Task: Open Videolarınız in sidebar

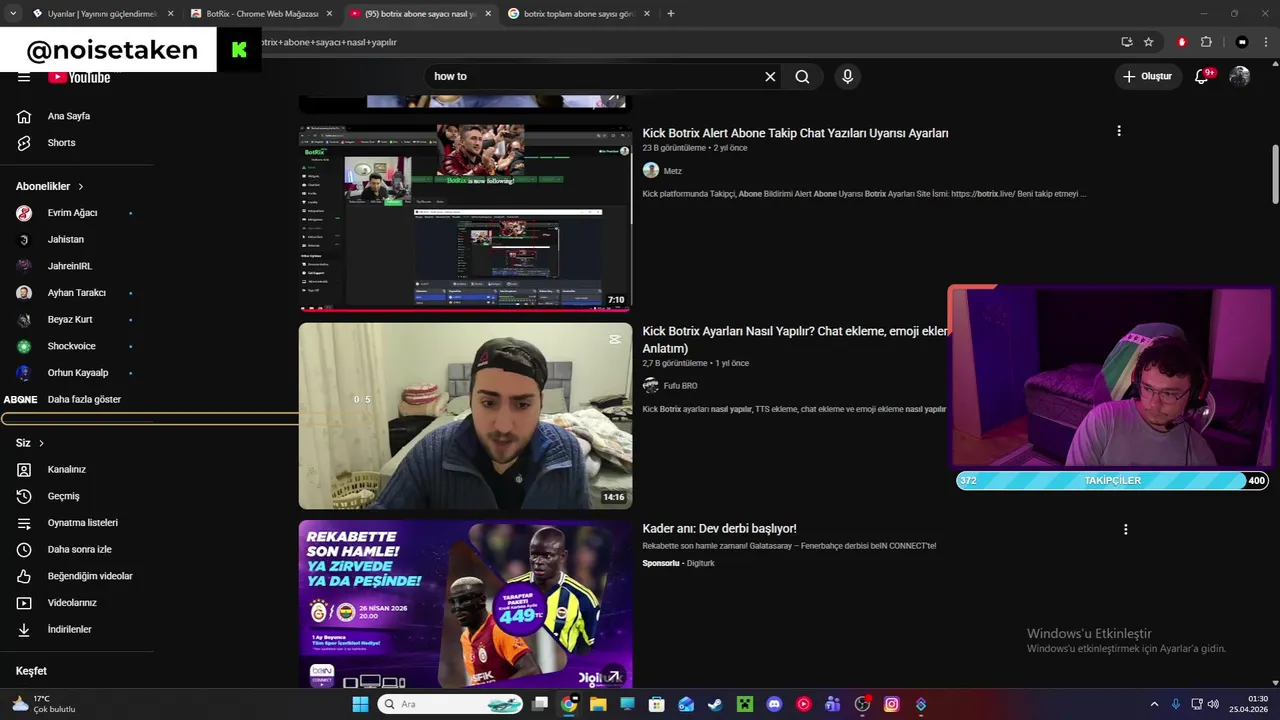Action: click(72, 603)
